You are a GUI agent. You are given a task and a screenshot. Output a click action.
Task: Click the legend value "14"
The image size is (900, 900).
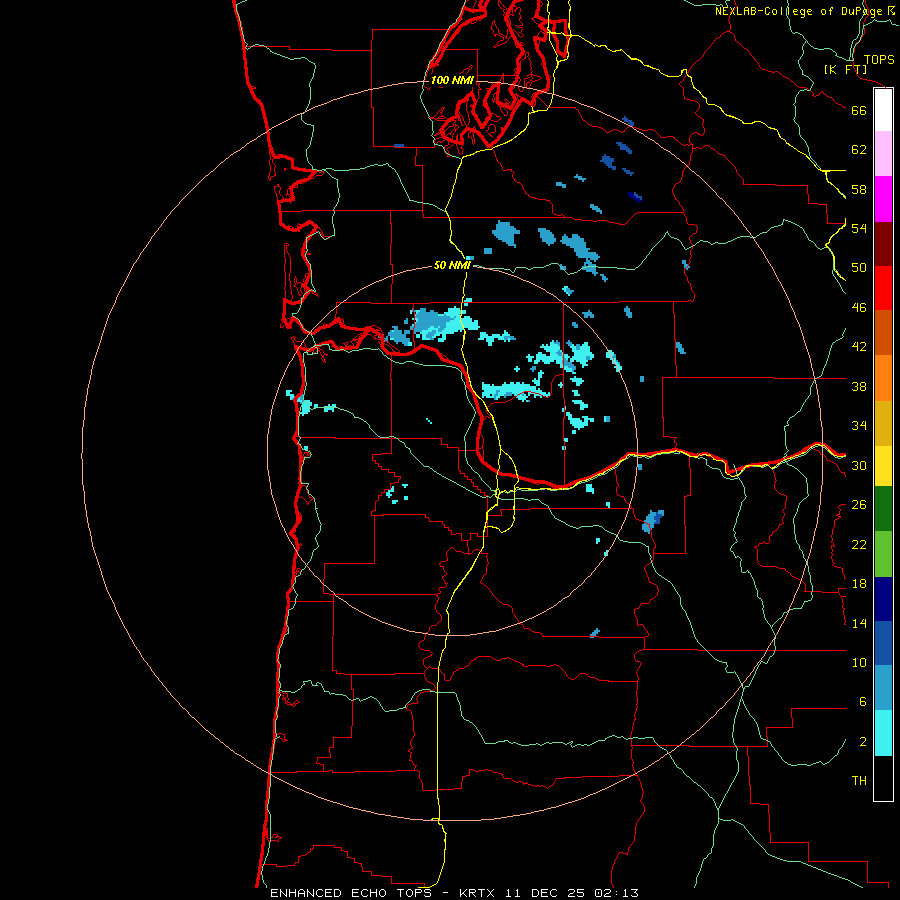pos(859,623)
